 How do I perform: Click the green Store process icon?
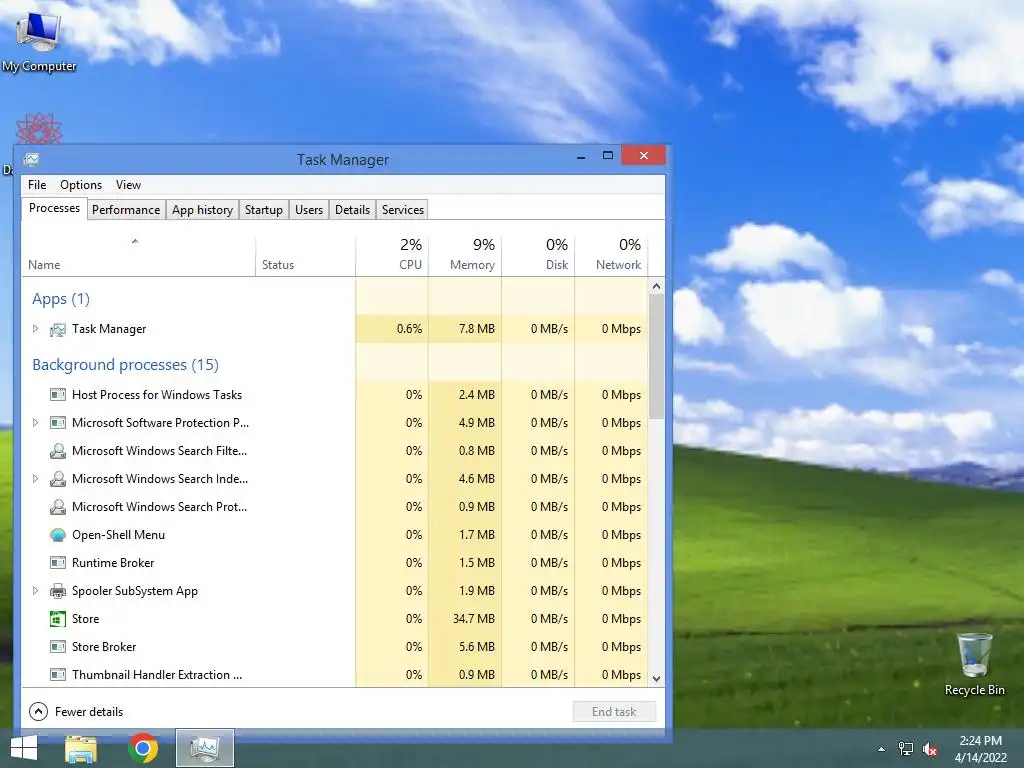[57, 618]
